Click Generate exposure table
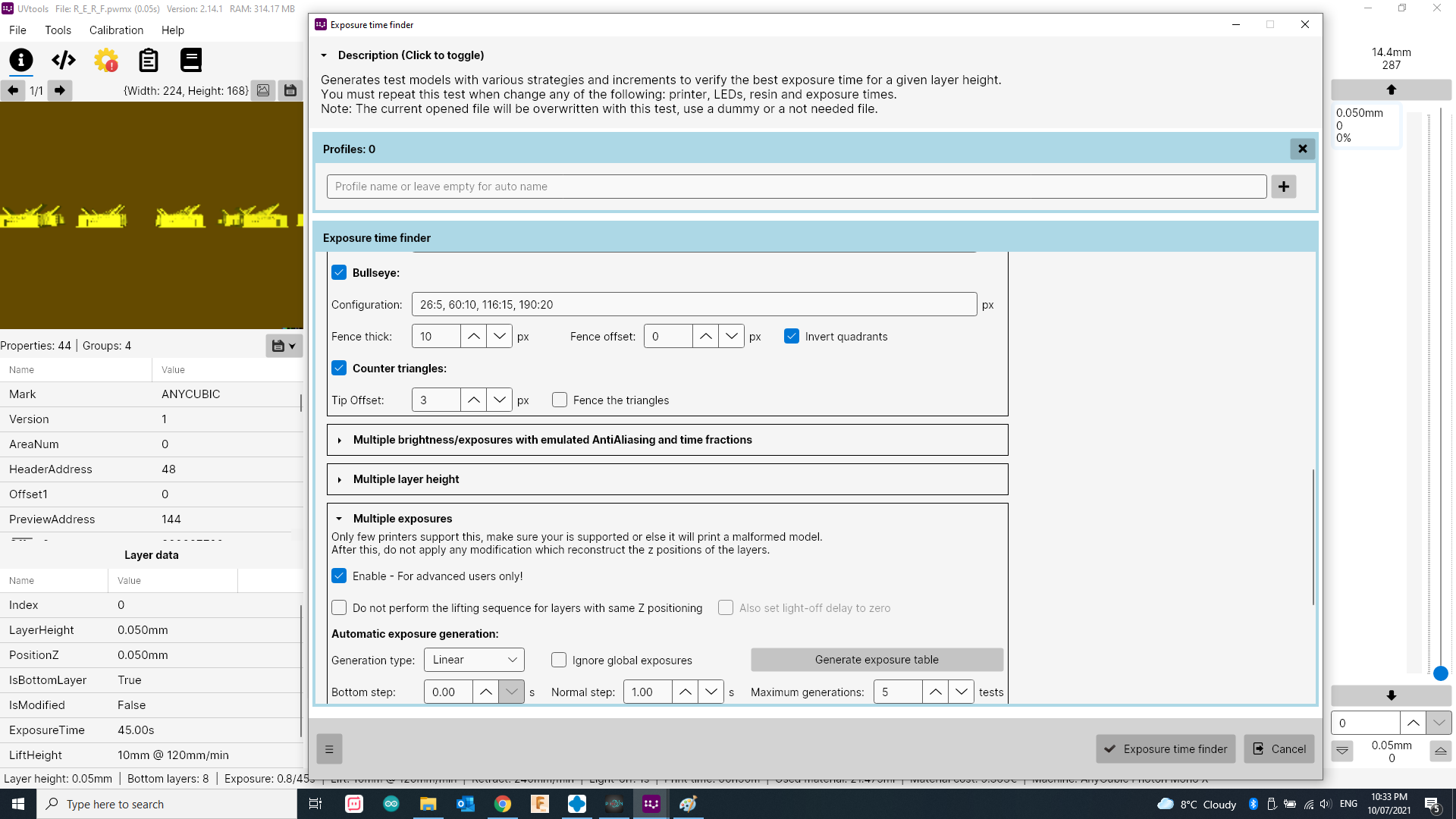 876,660
